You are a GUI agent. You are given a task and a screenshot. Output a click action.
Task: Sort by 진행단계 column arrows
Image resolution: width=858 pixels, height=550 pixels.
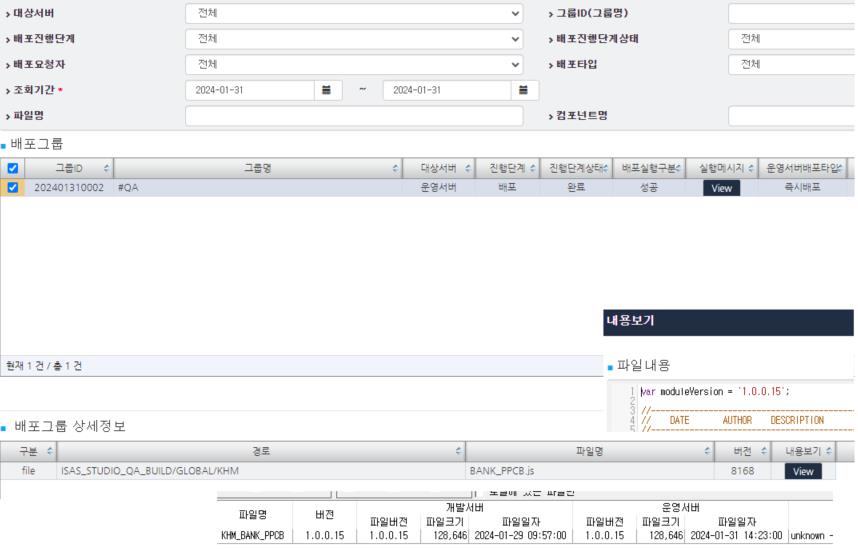(532, 169)
